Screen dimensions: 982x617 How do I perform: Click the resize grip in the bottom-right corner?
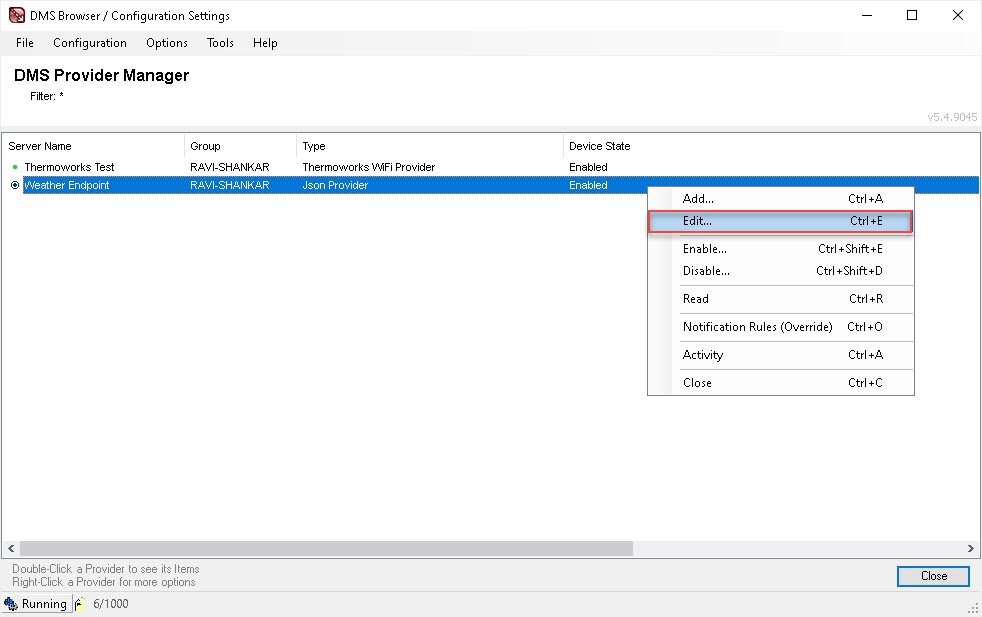pyautogui.click(x=973, y=608)
